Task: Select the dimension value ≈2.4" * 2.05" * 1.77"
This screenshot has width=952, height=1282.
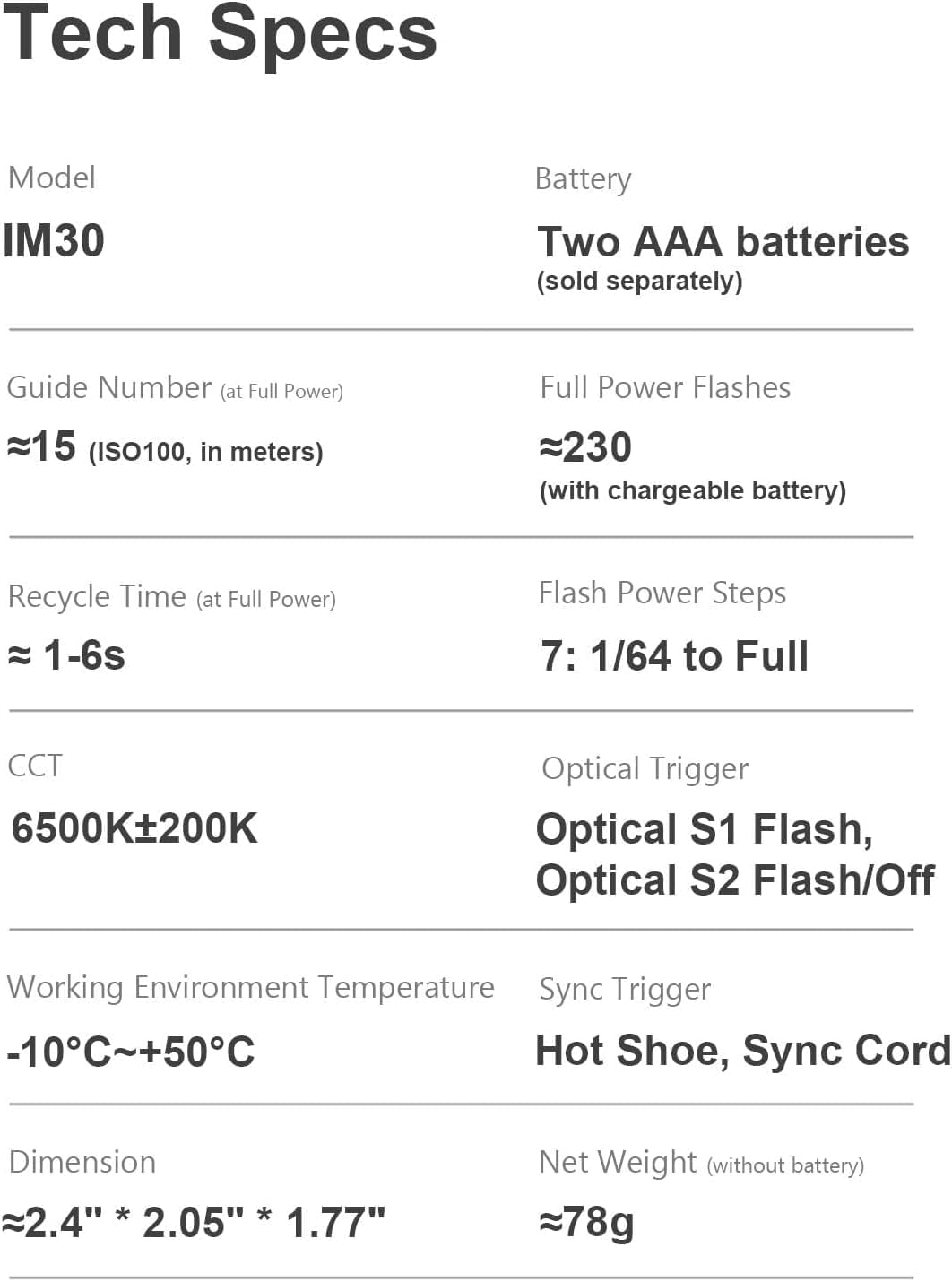Action: click(194, 1222)
